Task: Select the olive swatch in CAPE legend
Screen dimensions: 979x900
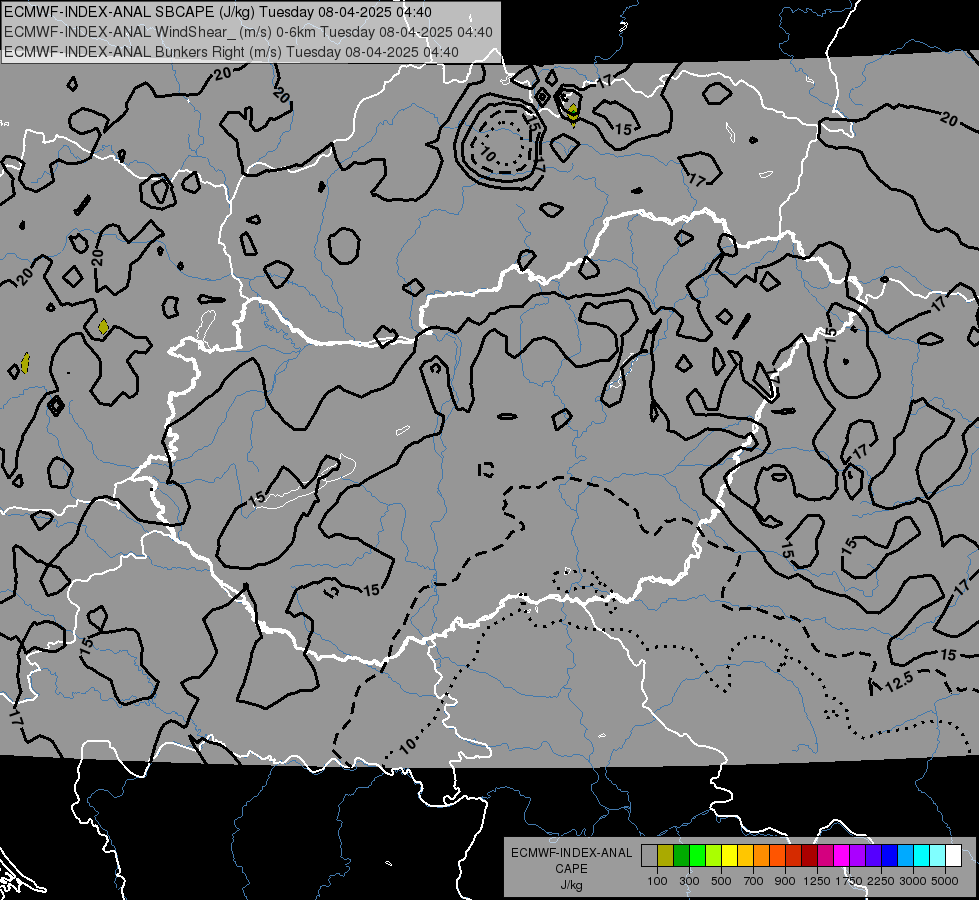Action: point(665,856)
